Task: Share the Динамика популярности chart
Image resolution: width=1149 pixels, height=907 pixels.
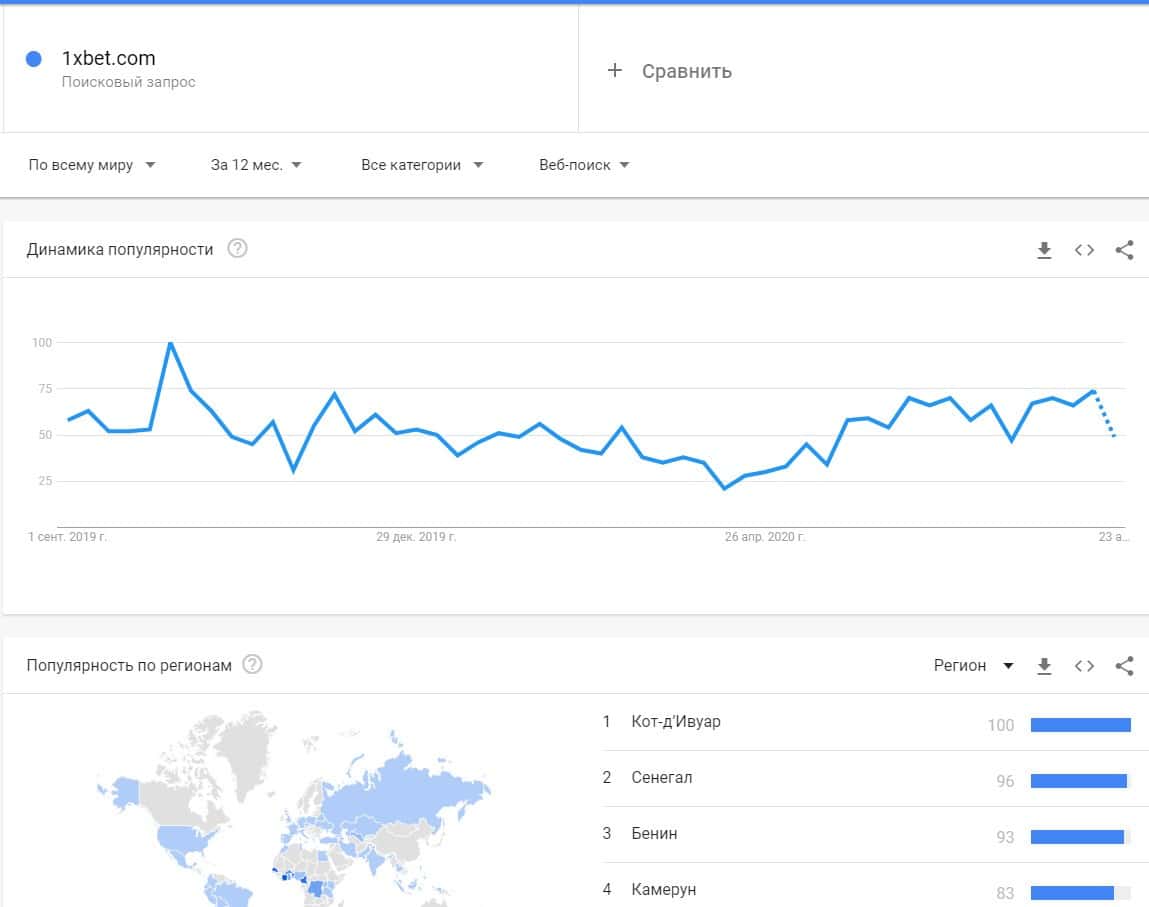Action: pyautogui.click(x=1124, y=250)
